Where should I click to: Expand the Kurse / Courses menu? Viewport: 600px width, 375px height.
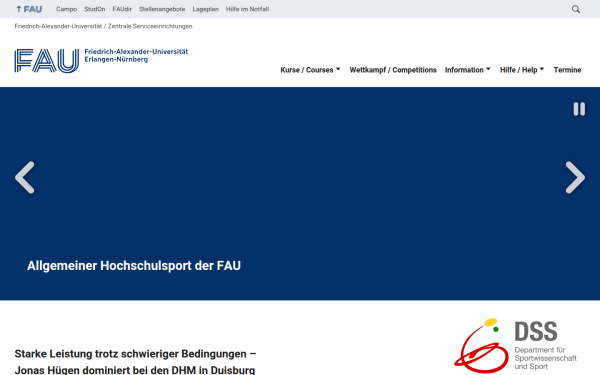tap(310, 70)
